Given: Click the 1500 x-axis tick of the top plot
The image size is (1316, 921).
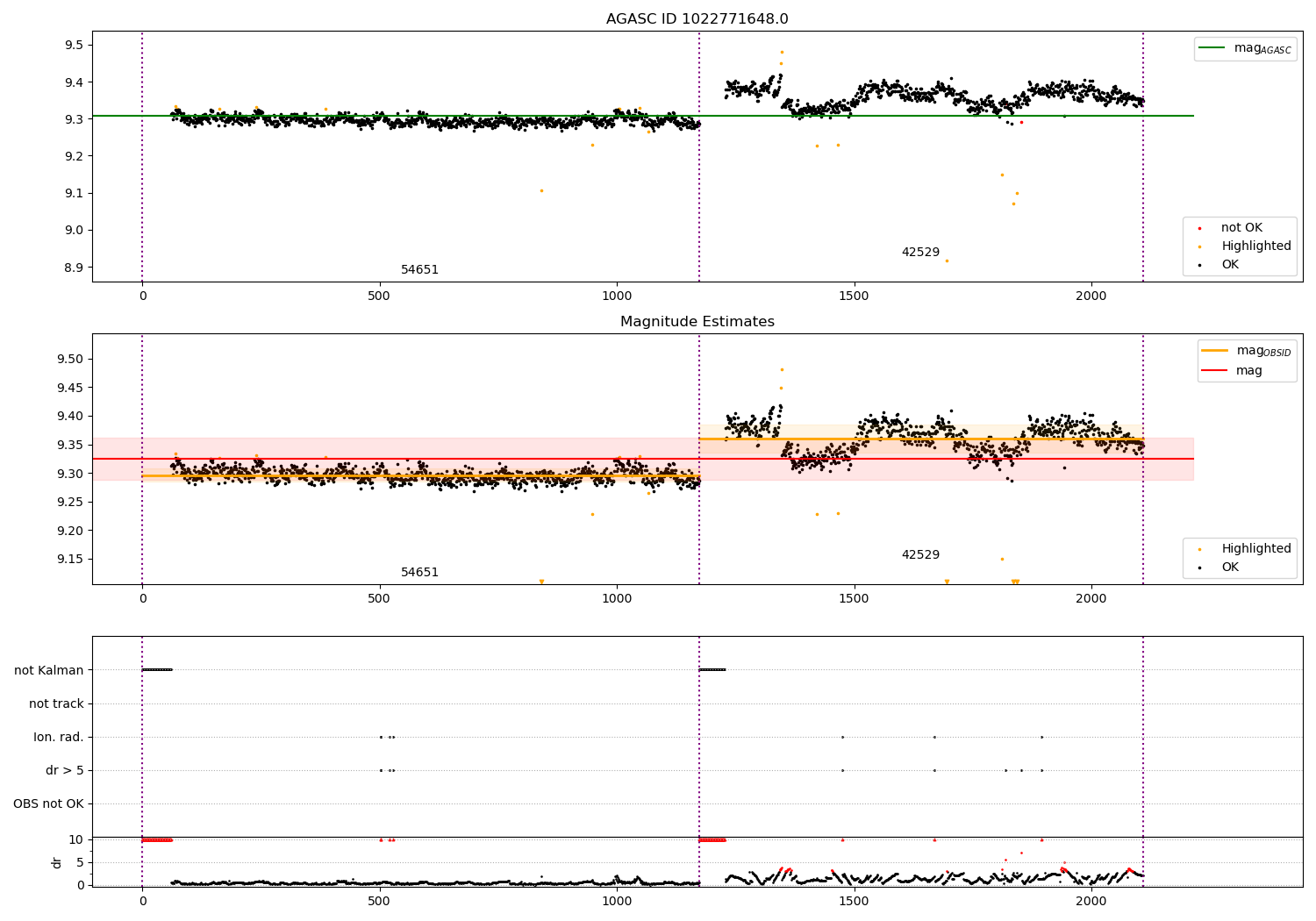Looking at the screenshot, I should click(854, 296).
